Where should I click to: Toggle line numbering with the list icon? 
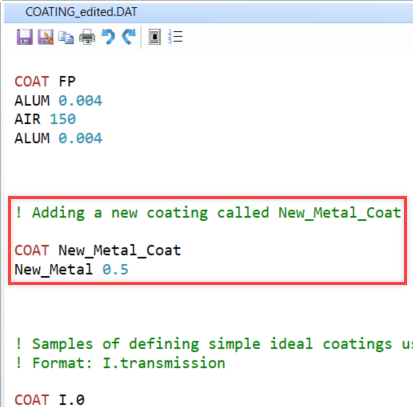pos(175,37)
